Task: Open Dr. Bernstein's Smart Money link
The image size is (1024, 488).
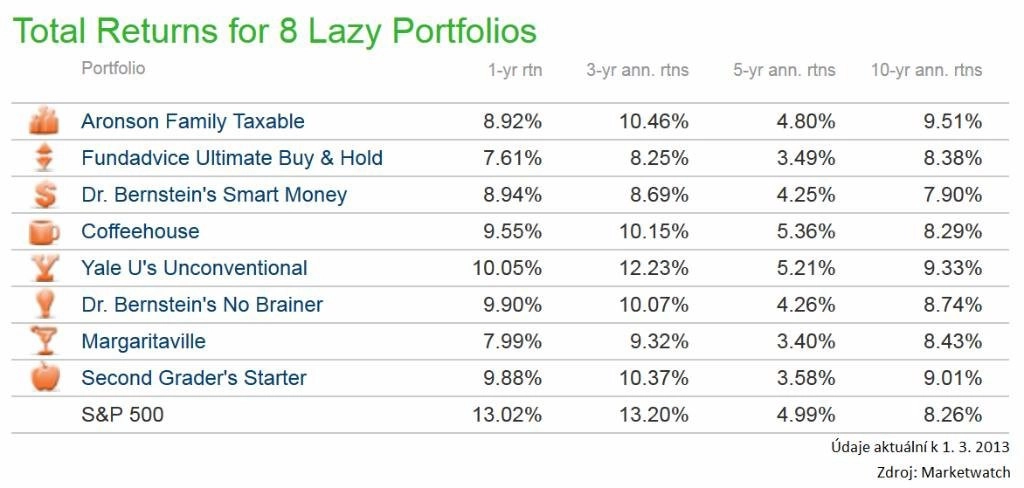Action: 214,195
